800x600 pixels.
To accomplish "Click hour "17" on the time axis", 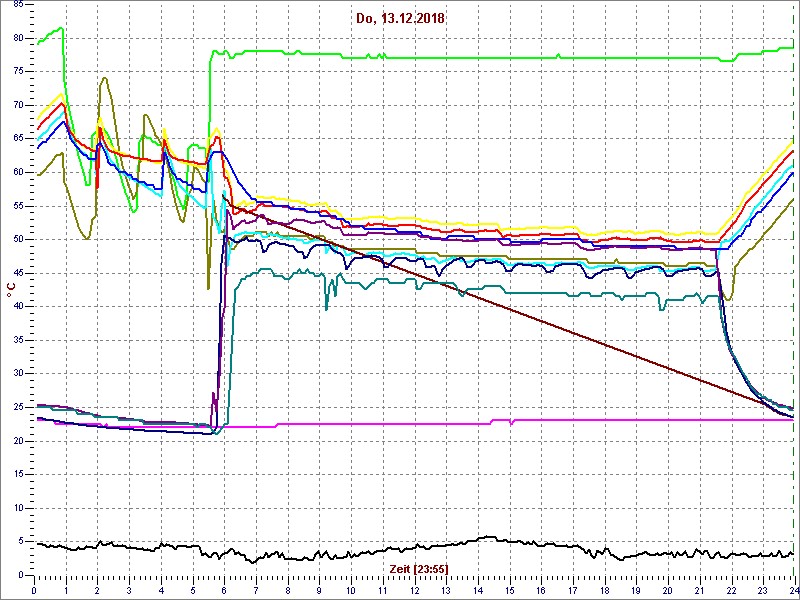I will [x=572, y=589].
